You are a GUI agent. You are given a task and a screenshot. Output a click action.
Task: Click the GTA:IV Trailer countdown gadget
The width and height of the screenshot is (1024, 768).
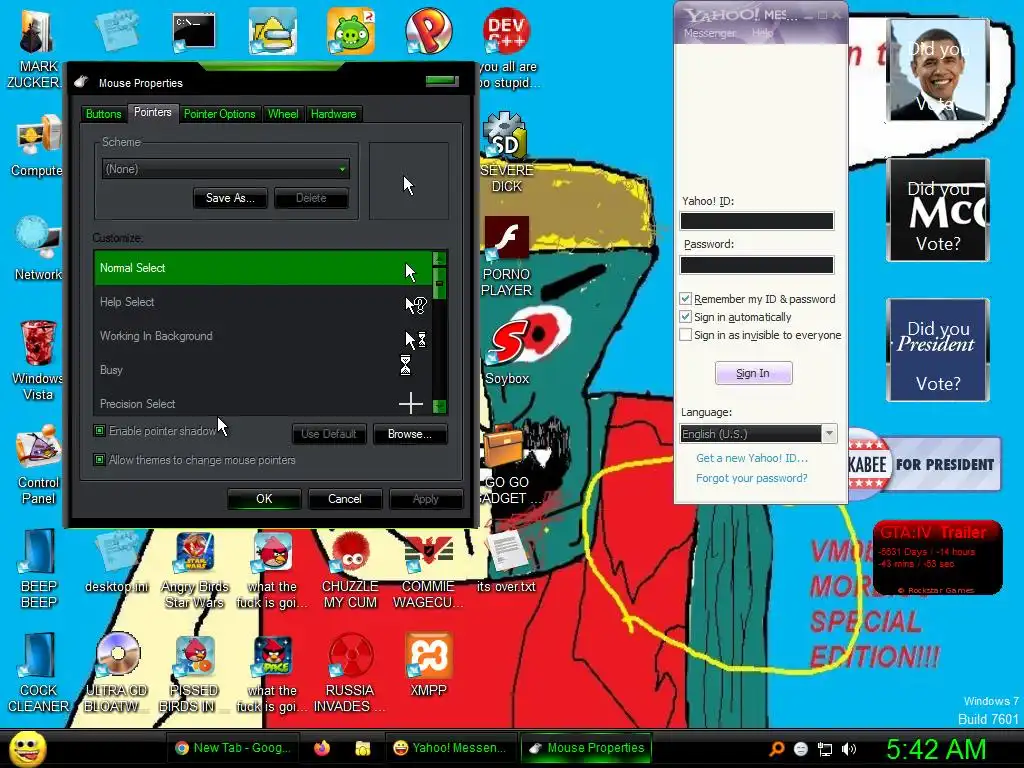937,558
